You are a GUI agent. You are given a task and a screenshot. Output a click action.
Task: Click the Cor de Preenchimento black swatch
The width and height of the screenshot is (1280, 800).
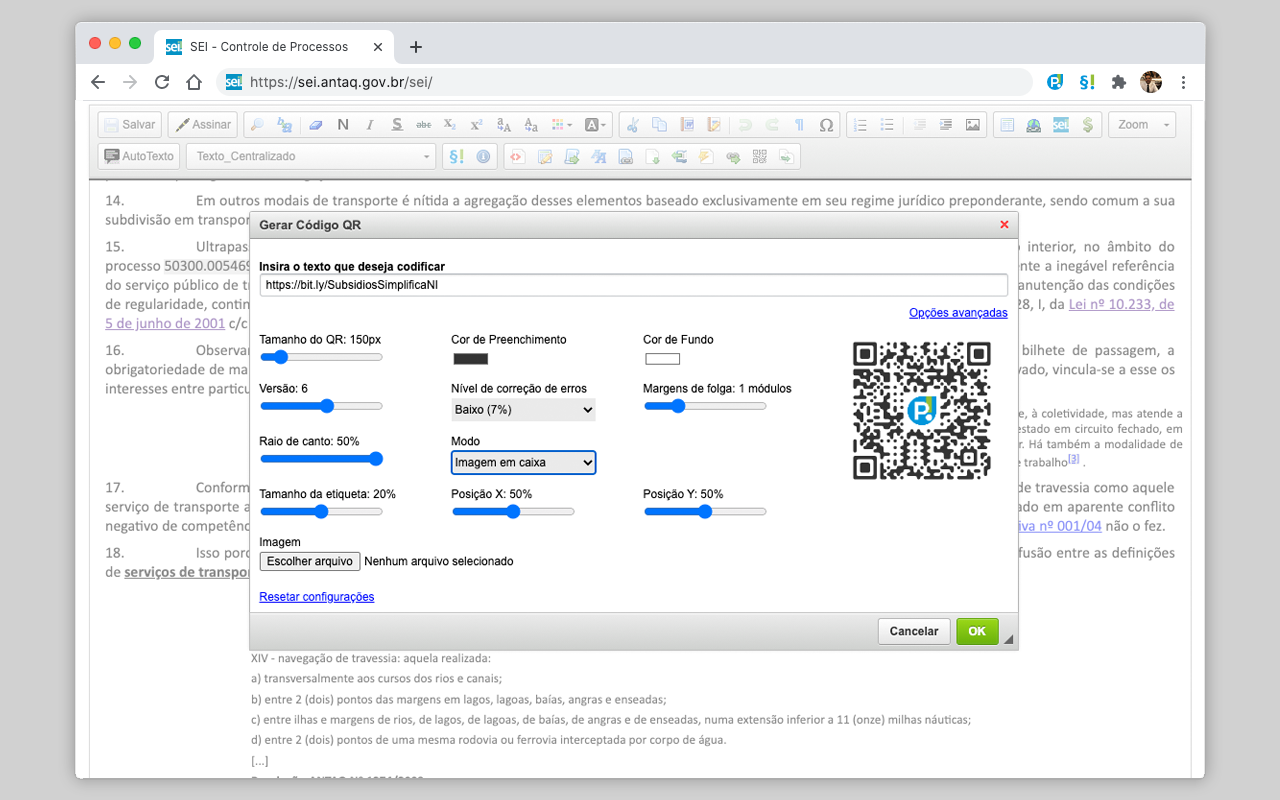[x=470, y=359]
